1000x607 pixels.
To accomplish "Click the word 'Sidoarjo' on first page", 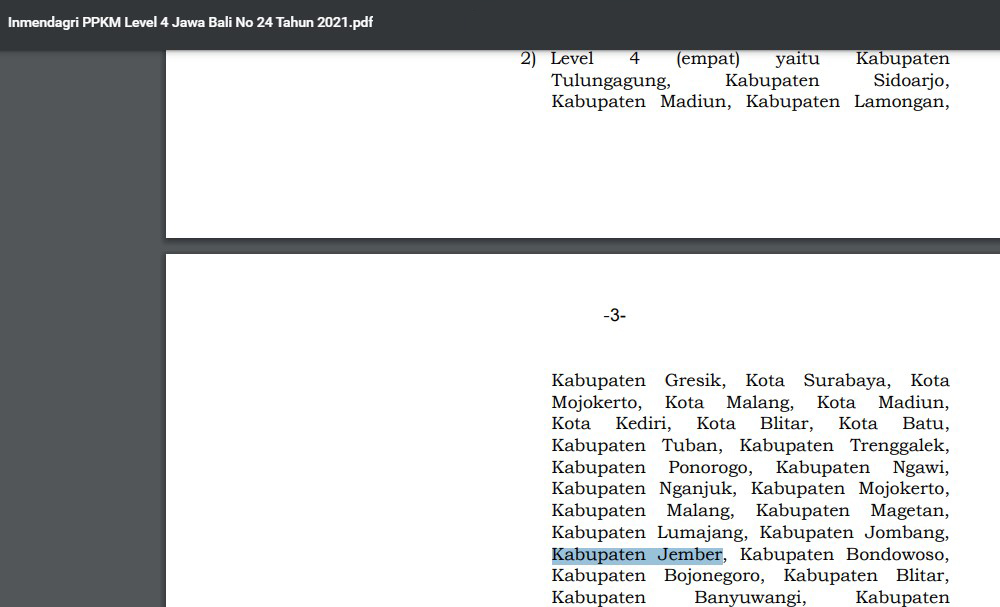I will (909, 81).
